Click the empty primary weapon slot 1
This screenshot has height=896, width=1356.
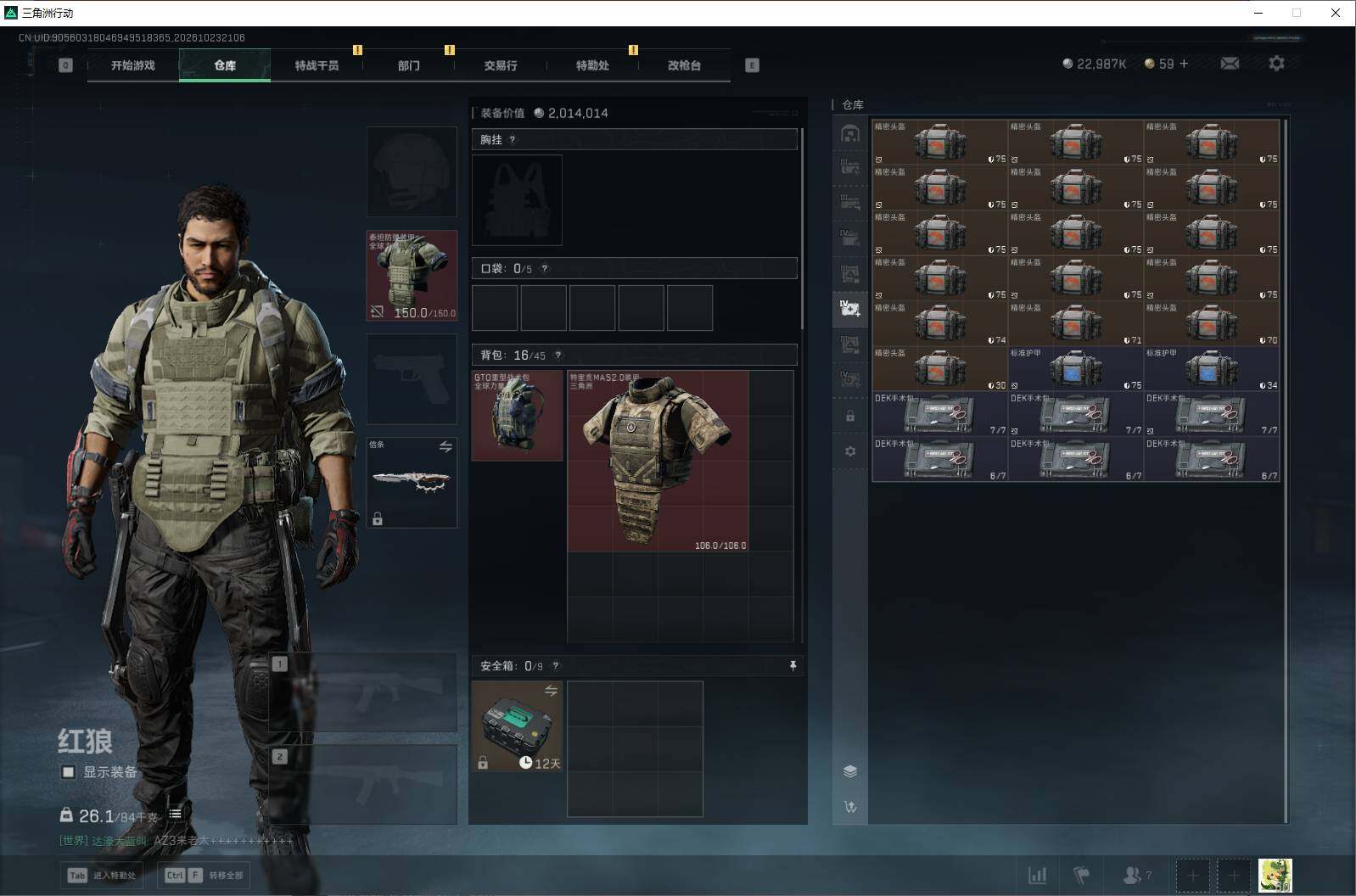(363, 692)
